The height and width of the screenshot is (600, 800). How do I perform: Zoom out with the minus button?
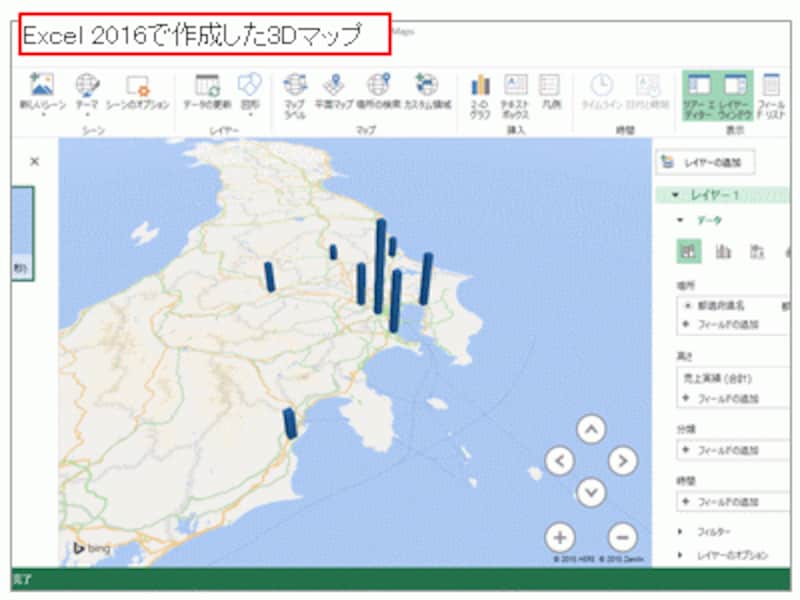tap(622, 537)
